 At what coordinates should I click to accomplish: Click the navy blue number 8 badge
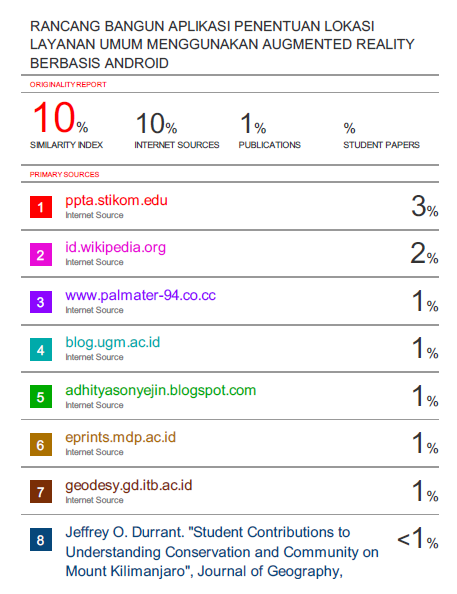pyautogui.click(x=41, y=540)
